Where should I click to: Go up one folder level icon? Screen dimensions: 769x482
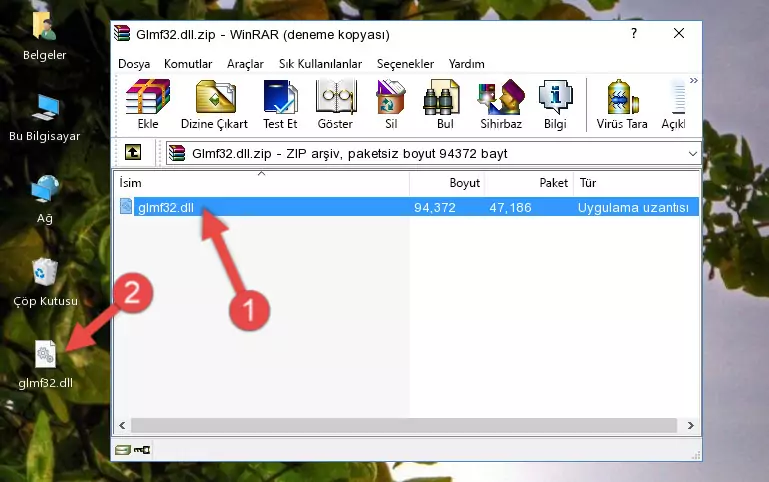pyautogui.click(x=133, y=152)
